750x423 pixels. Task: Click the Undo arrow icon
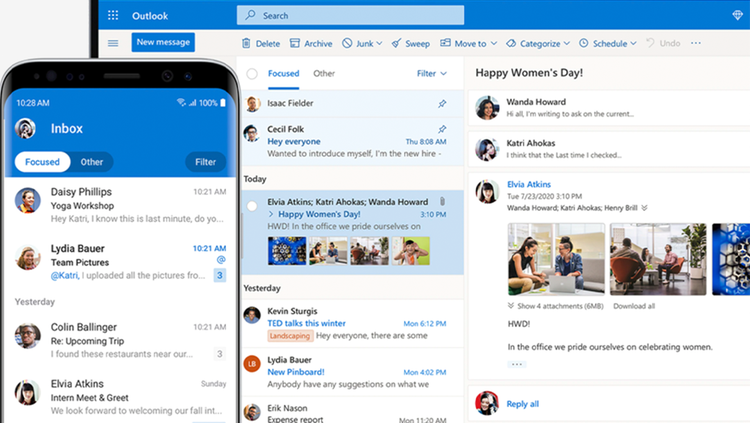pos(650,43)
